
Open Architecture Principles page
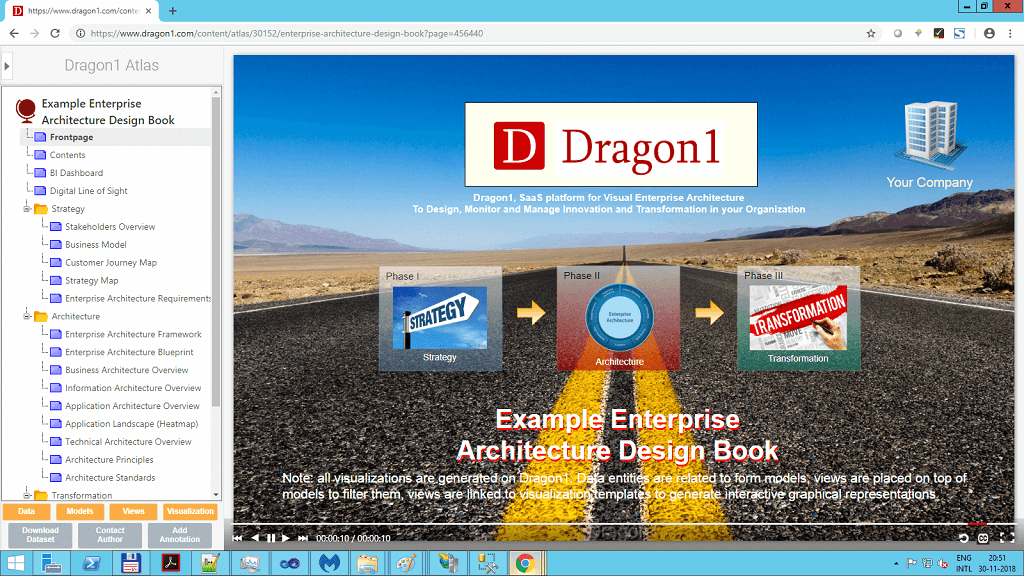tap(109, 460)
